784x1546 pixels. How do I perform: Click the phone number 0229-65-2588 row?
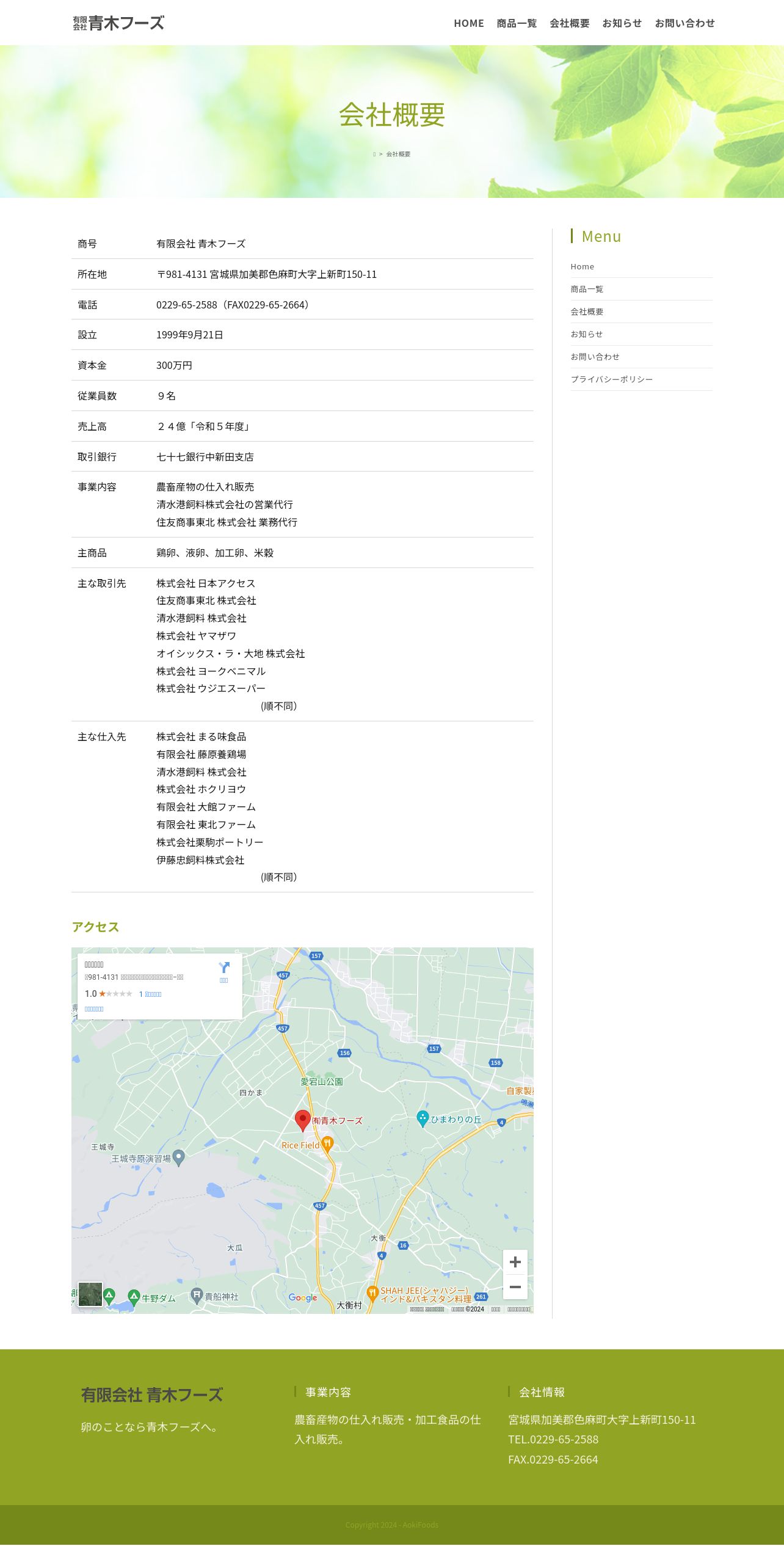tap(302, 305)
